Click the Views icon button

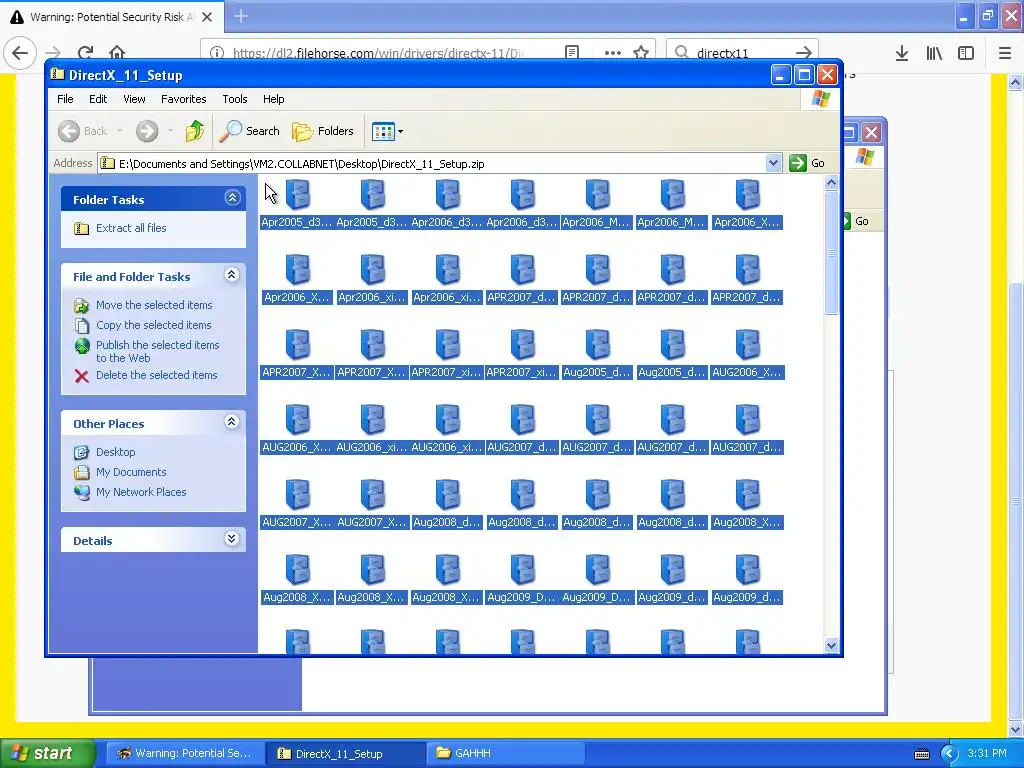tap(383, 131)
